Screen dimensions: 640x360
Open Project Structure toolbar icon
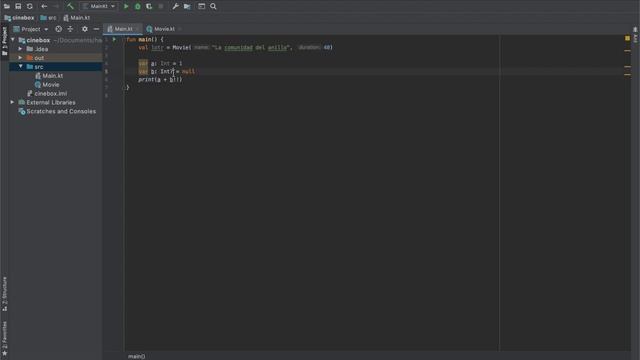(187, 6)
